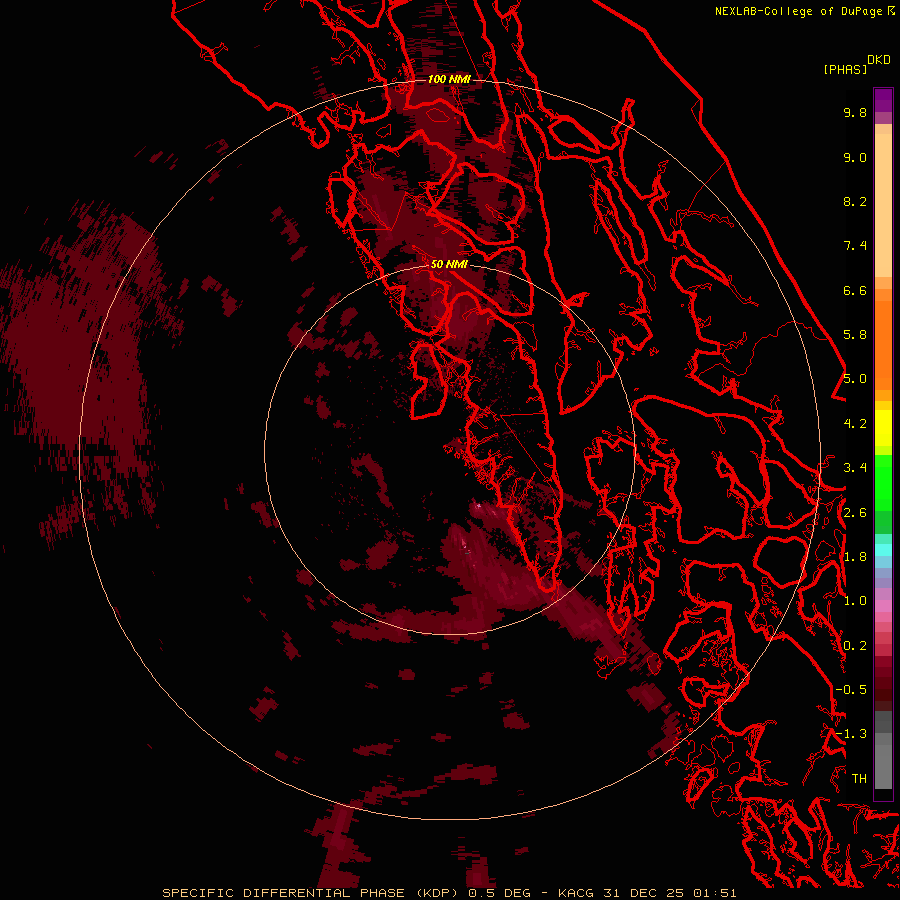
Task: Click the KACG station identifier
Action: tap(576, 893)
